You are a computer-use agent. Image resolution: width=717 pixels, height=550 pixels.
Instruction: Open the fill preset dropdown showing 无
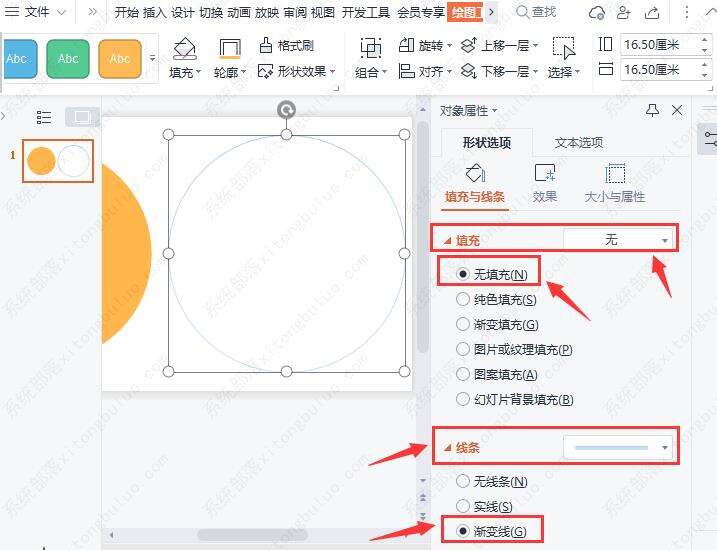click(x=619, y=239)
